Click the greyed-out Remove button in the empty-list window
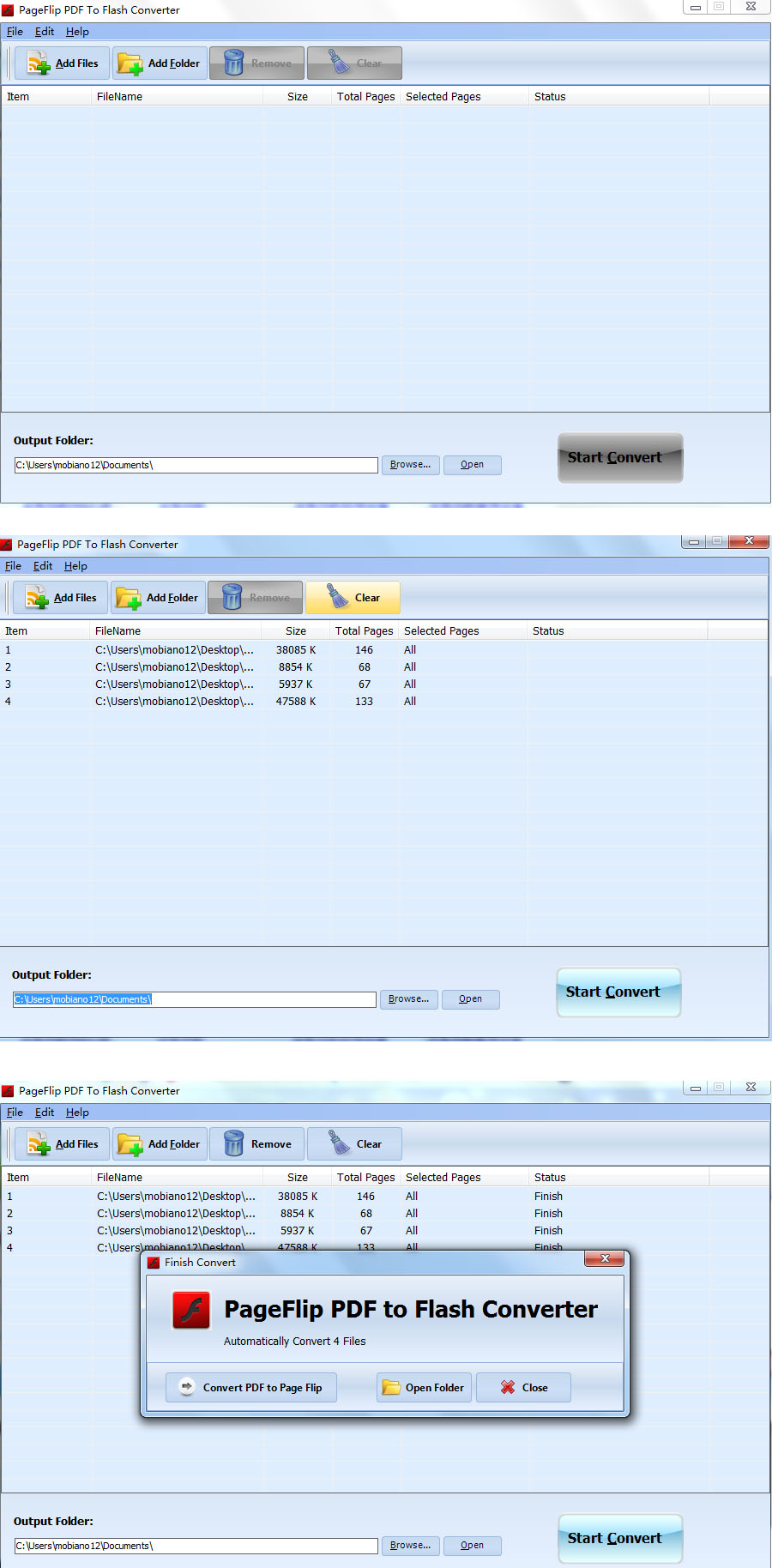 click(x=256, y=63)
